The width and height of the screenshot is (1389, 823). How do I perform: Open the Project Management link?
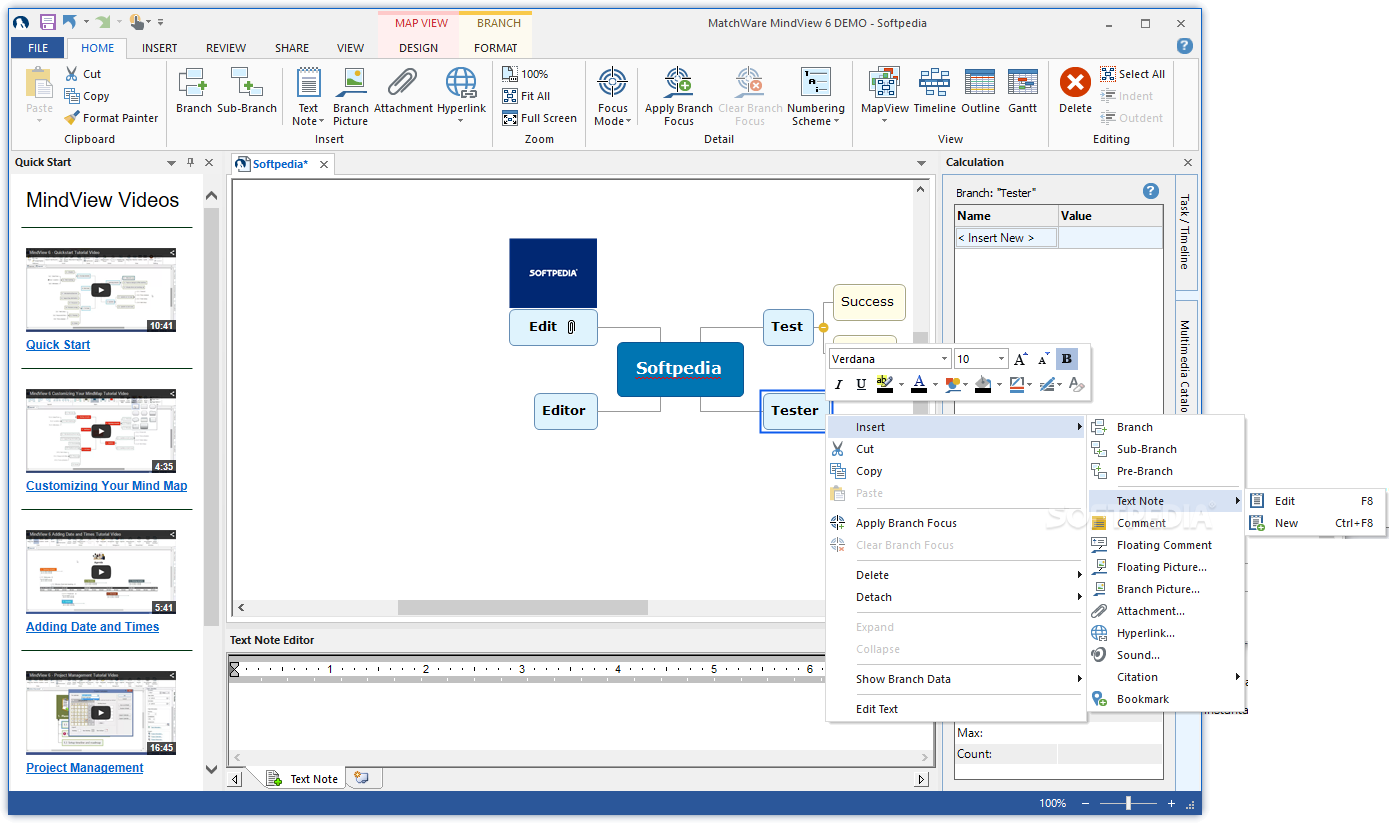pos(85,768)
